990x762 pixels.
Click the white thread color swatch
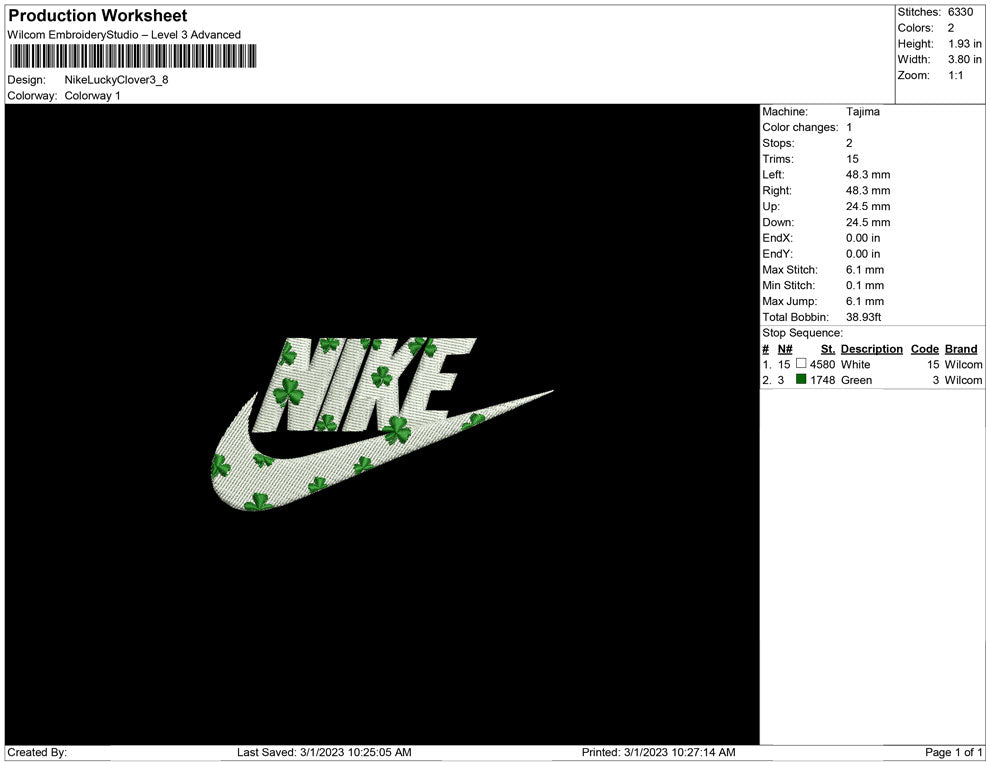click(x=801, y=364)
